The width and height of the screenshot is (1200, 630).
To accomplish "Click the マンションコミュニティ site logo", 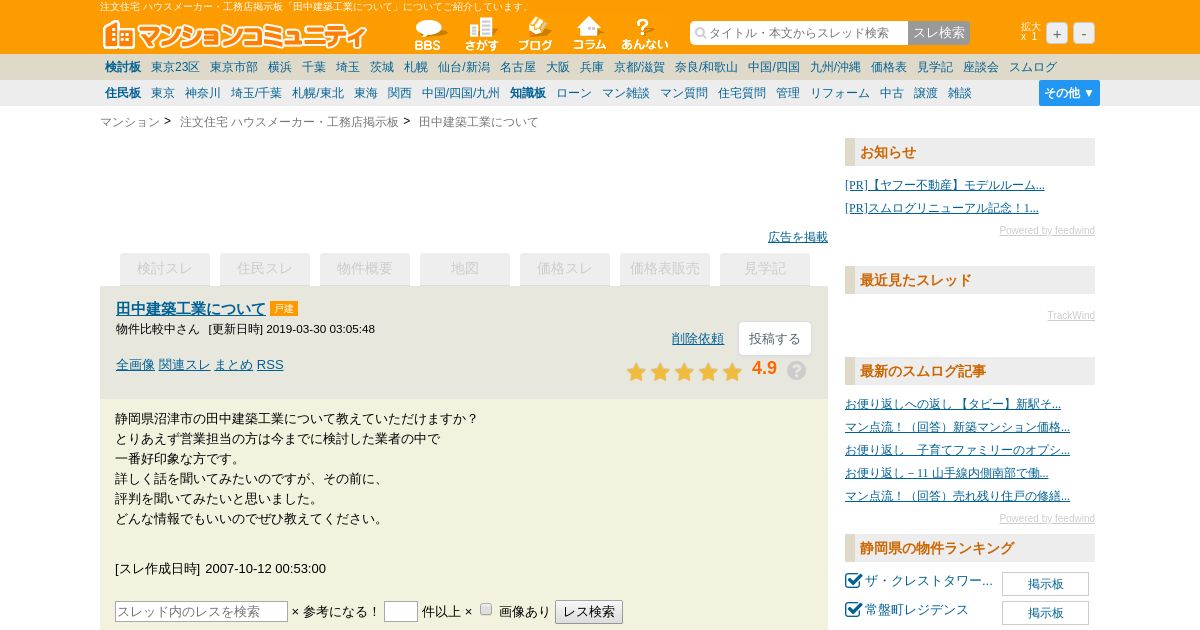I will pos(235,35).
